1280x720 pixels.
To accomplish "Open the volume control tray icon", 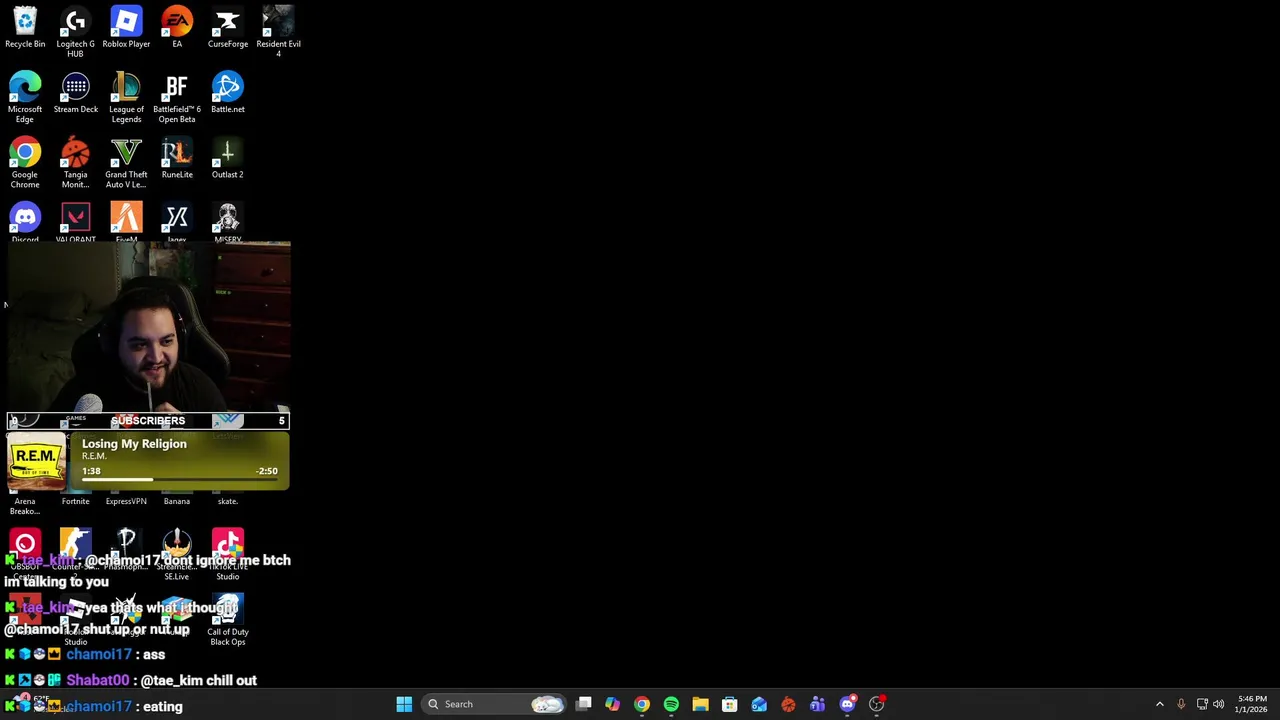I will 1218,704.
